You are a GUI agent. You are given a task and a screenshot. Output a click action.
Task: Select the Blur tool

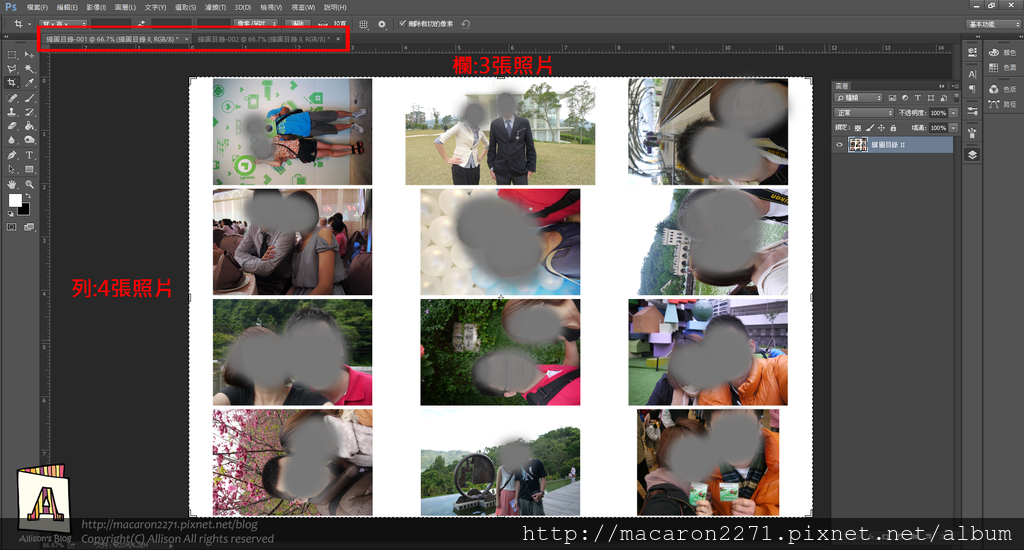click(12, 140)
